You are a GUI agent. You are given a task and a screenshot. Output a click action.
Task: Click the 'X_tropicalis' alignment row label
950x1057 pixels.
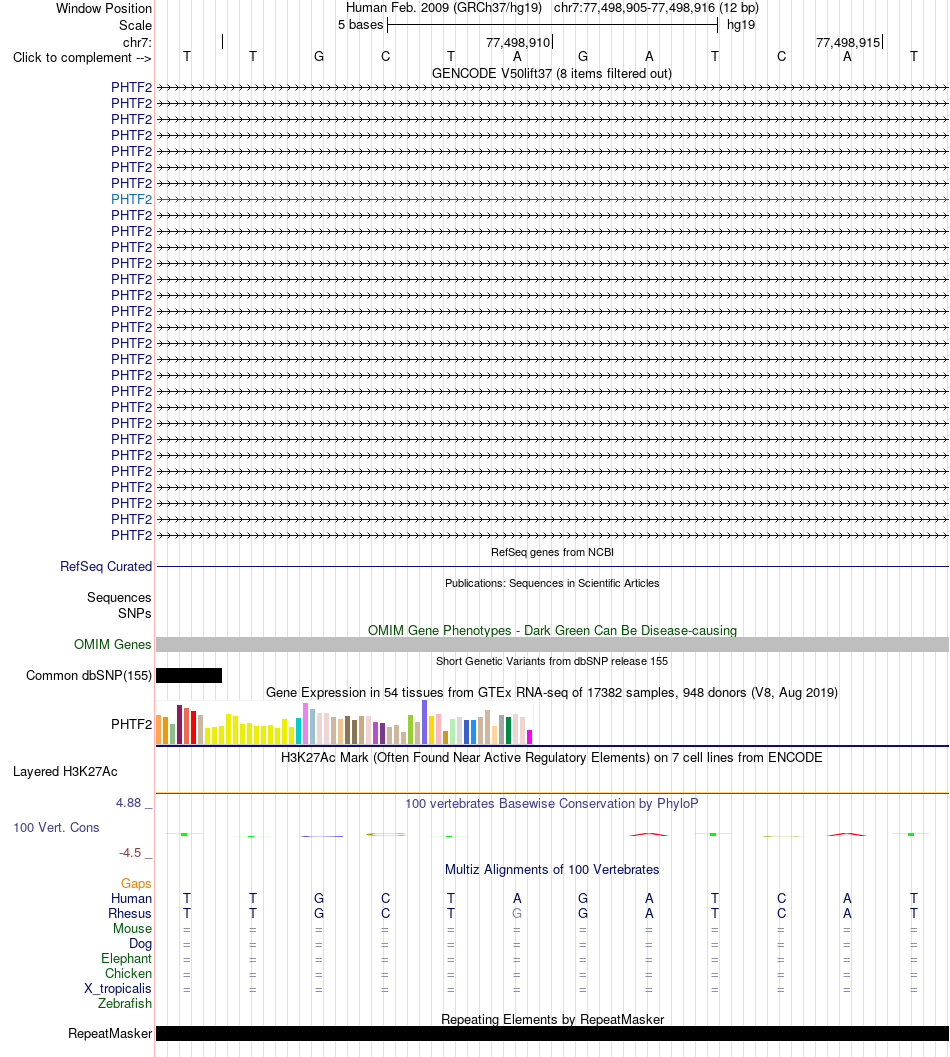tap(118, 989)
